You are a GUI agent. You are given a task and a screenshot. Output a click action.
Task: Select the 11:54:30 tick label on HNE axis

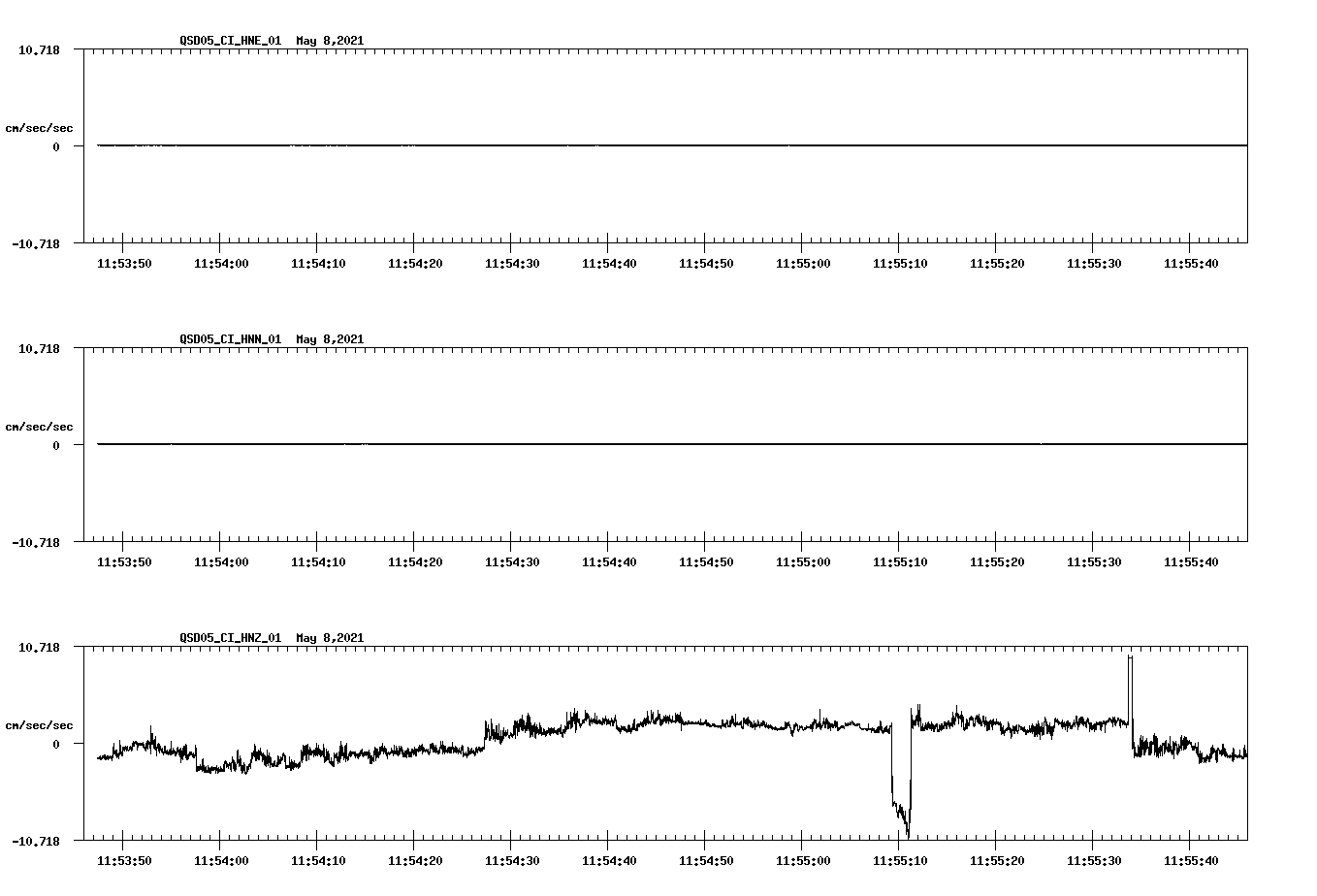coord(510,262)
